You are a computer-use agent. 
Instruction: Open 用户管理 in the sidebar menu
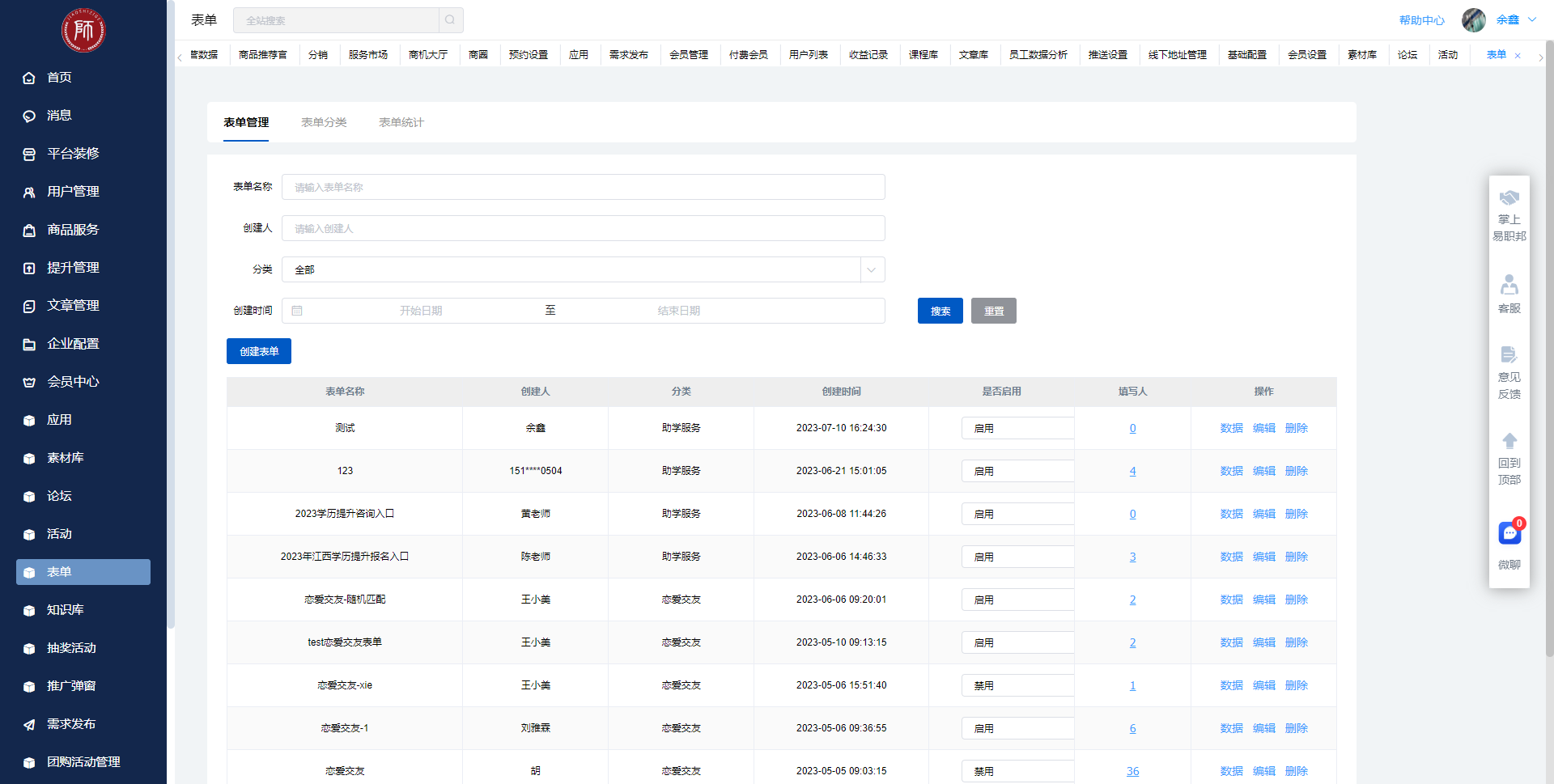point(73,192)
